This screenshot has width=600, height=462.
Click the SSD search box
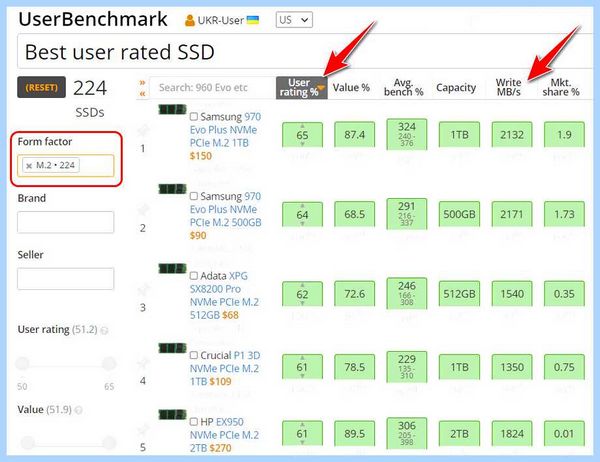(212, 88)
